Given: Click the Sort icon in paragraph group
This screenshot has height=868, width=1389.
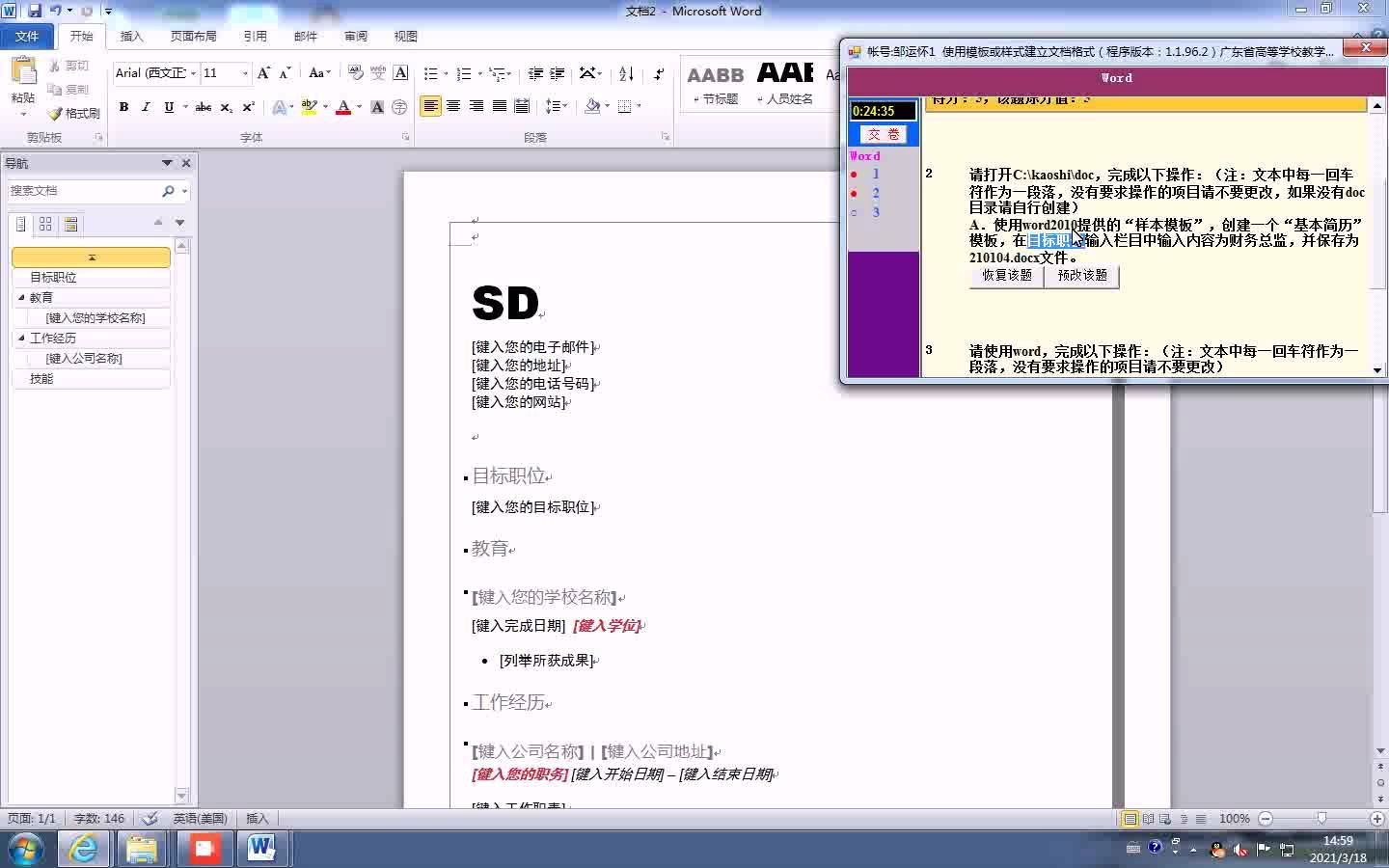Looking at the screenshot, I should [x=626, y=73].
